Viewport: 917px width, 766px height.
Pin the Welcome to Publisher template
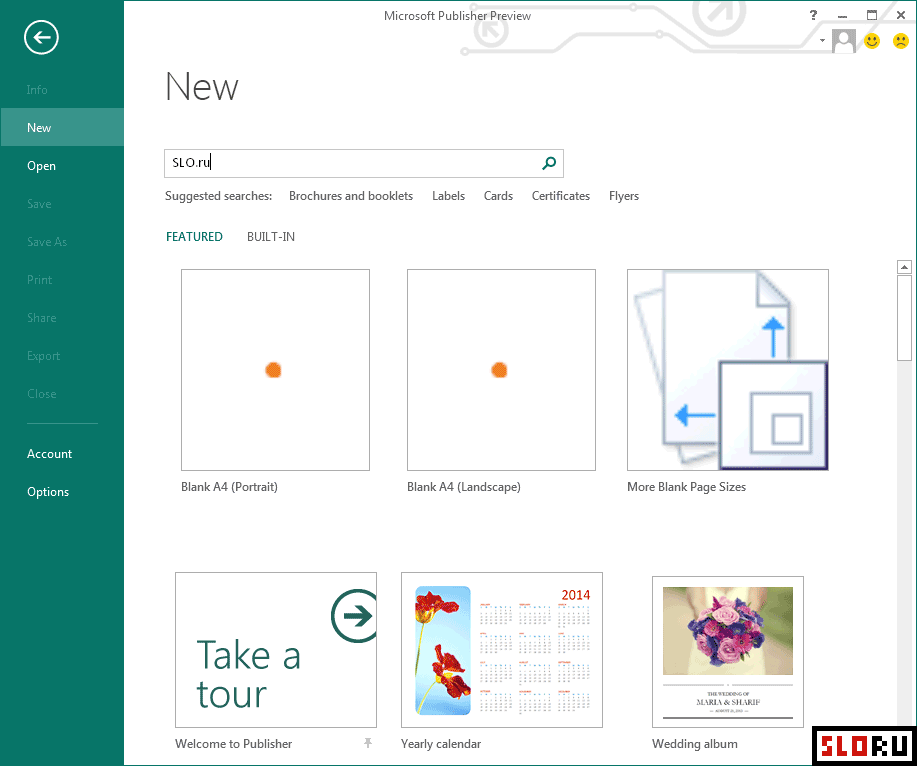pos(368,743)
